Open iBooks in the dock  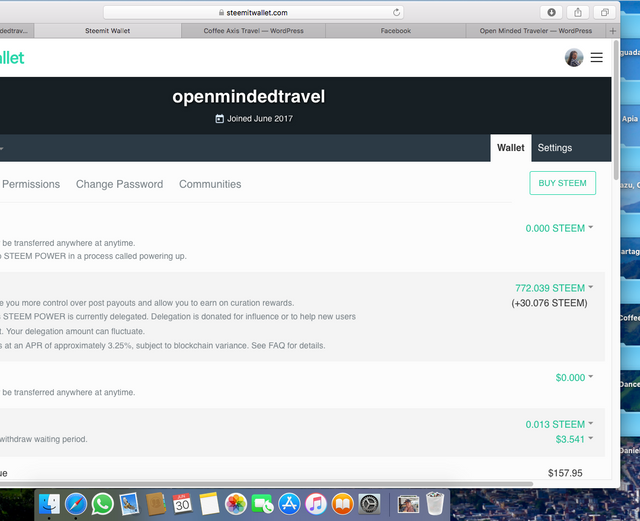click(x=342, y=503)
